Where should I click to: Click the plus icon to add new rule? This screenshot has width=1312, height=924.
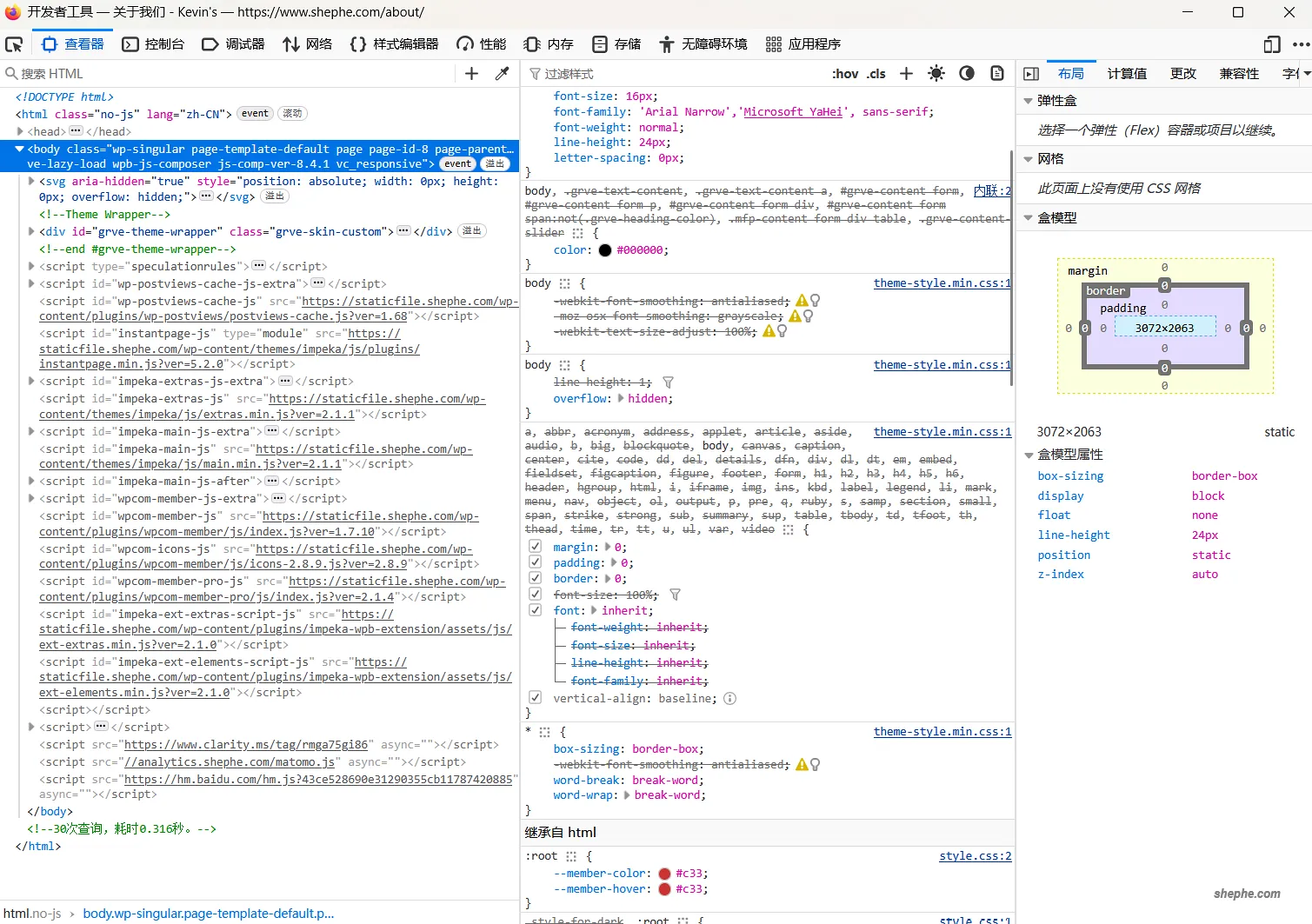(x=906, y=73)
